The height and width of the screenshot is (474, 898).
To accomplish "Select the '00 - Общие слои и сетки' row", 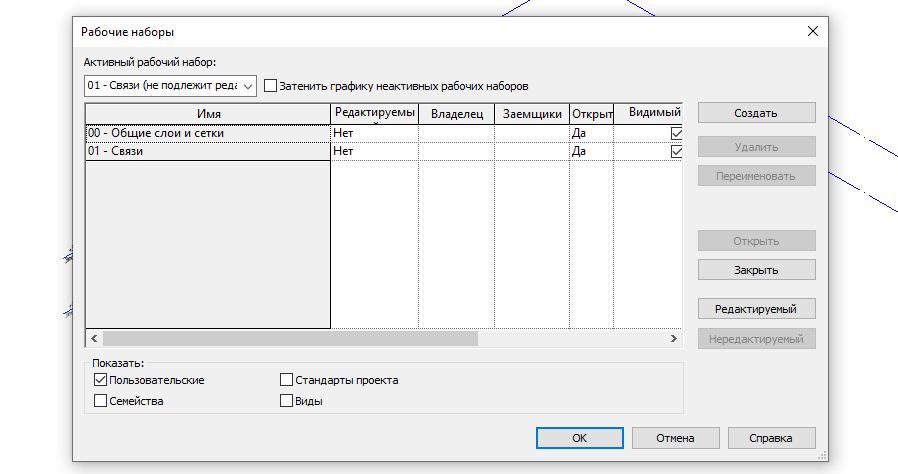I will [x=207, y=133].
